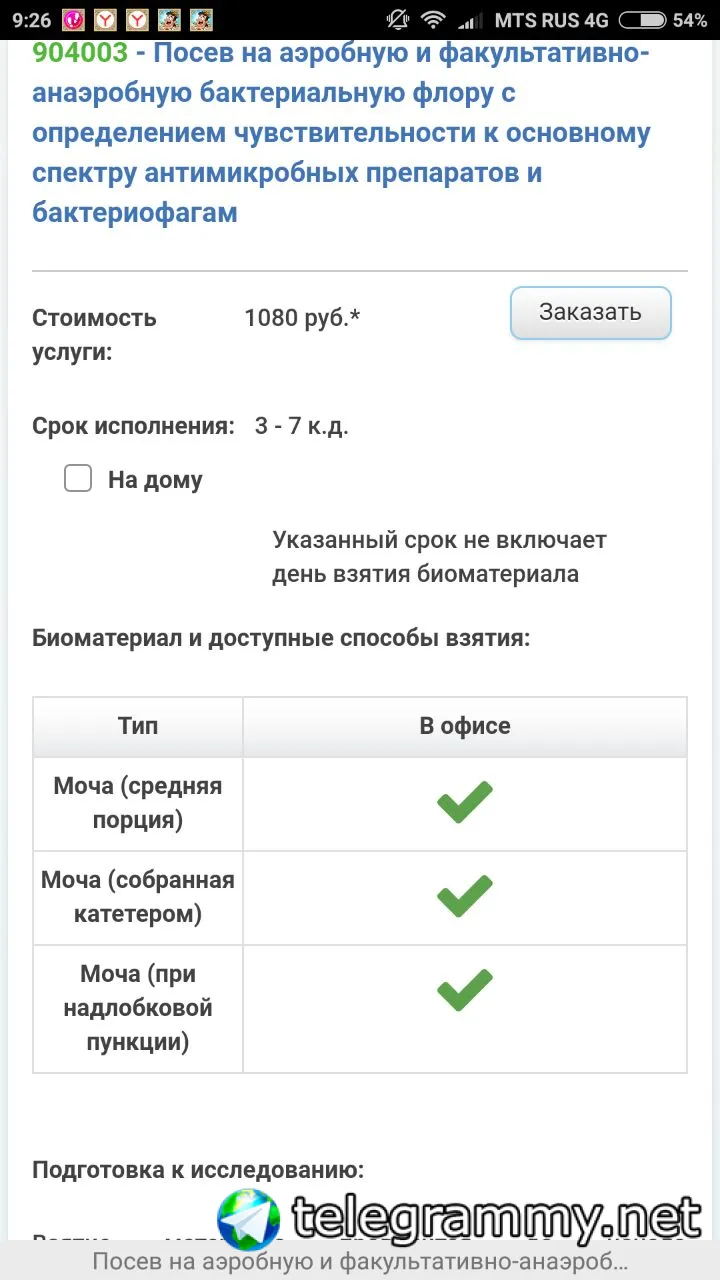Screen dimensions: 720x1280
Task: Select the Тип column header
Action: click(x=138, y=726)
